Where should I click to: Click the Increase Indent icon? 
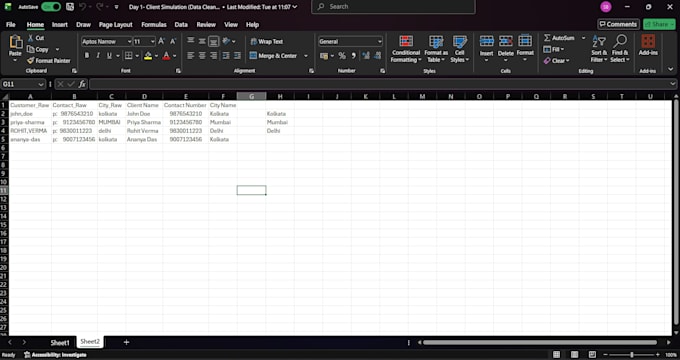[x=237, y=56]
